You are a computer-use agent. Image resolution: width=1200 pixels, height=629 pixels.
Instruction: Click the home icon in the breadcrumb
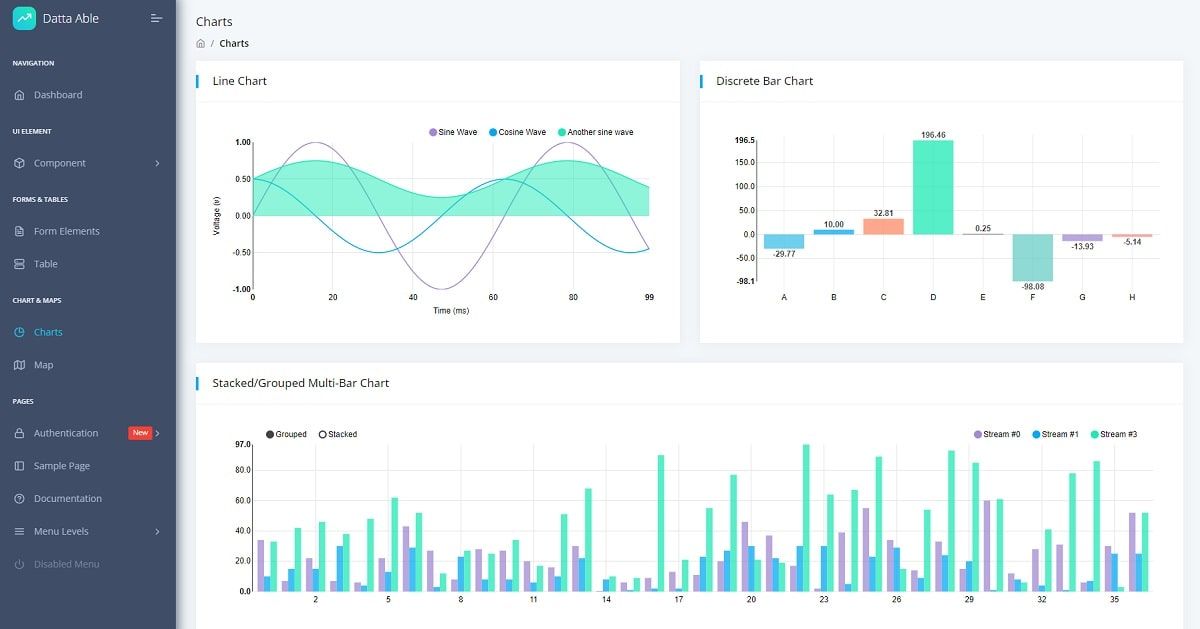202,43
